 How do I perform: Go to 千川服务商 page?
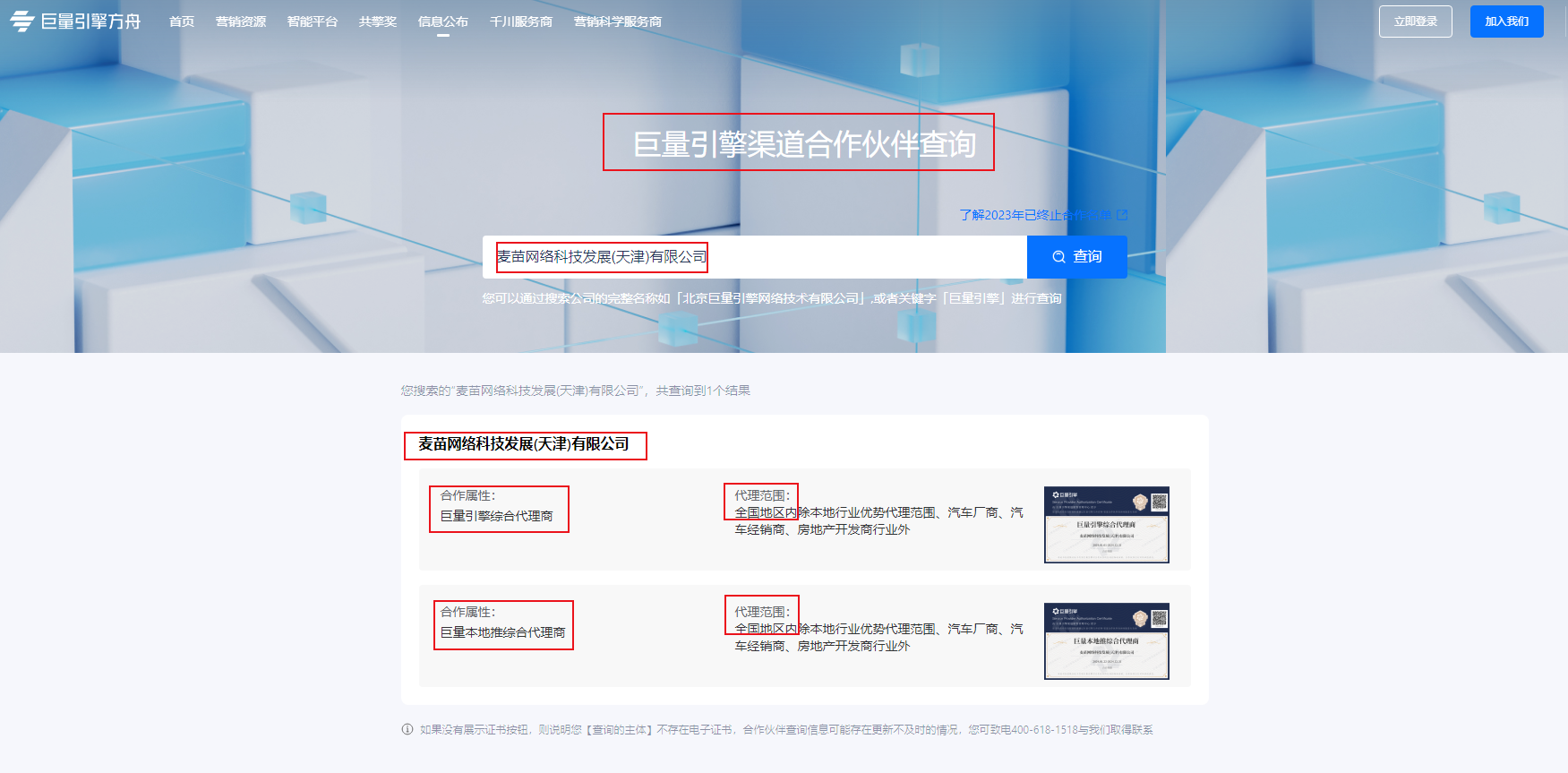(x=521, y=21)
